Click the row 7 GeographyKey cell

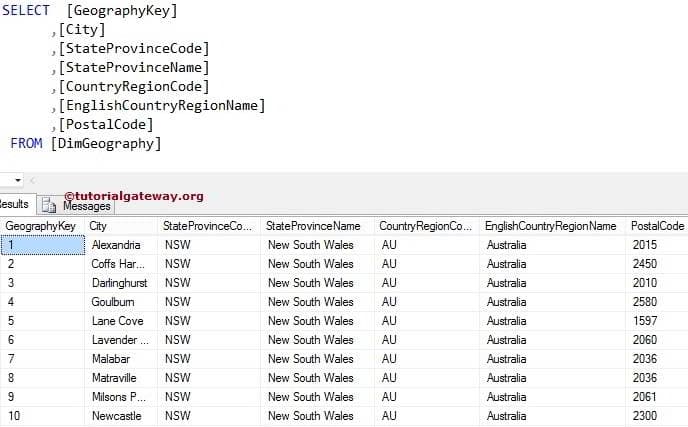tap(40, 359)
